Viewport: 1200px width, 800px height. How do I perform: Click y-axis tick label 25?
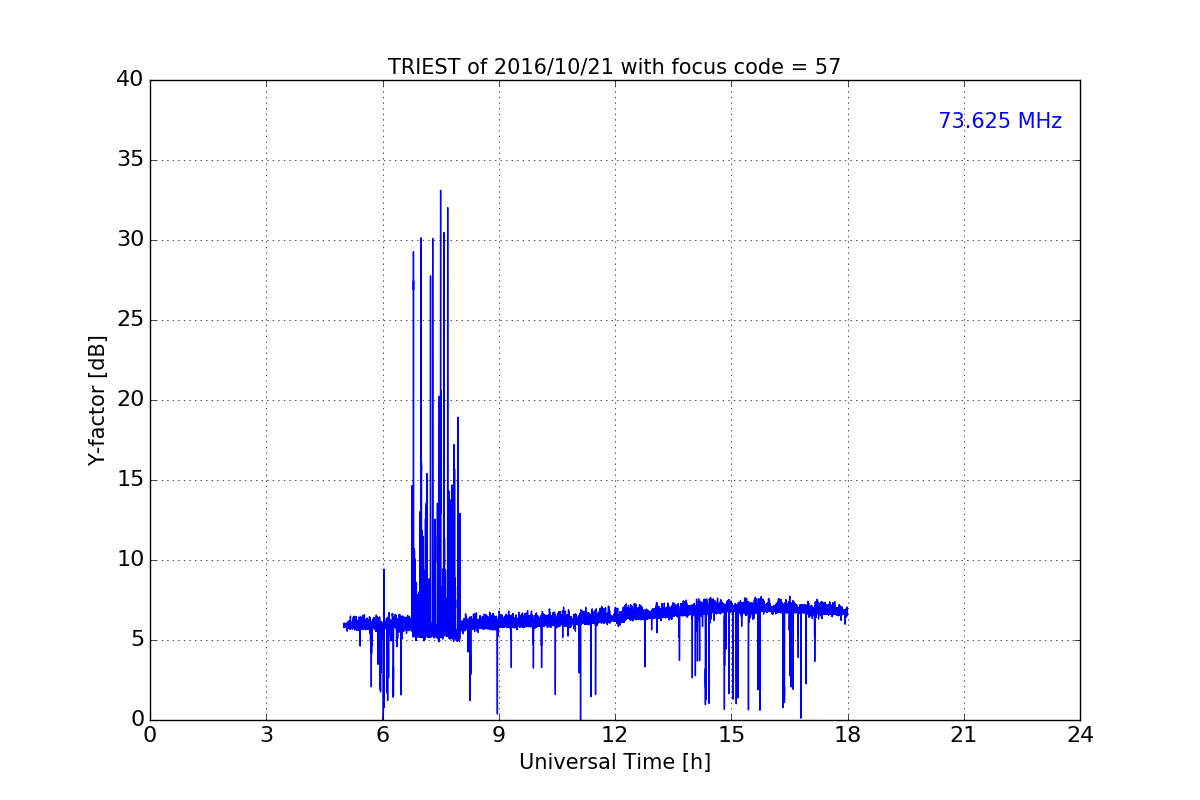tap(130, 320)
